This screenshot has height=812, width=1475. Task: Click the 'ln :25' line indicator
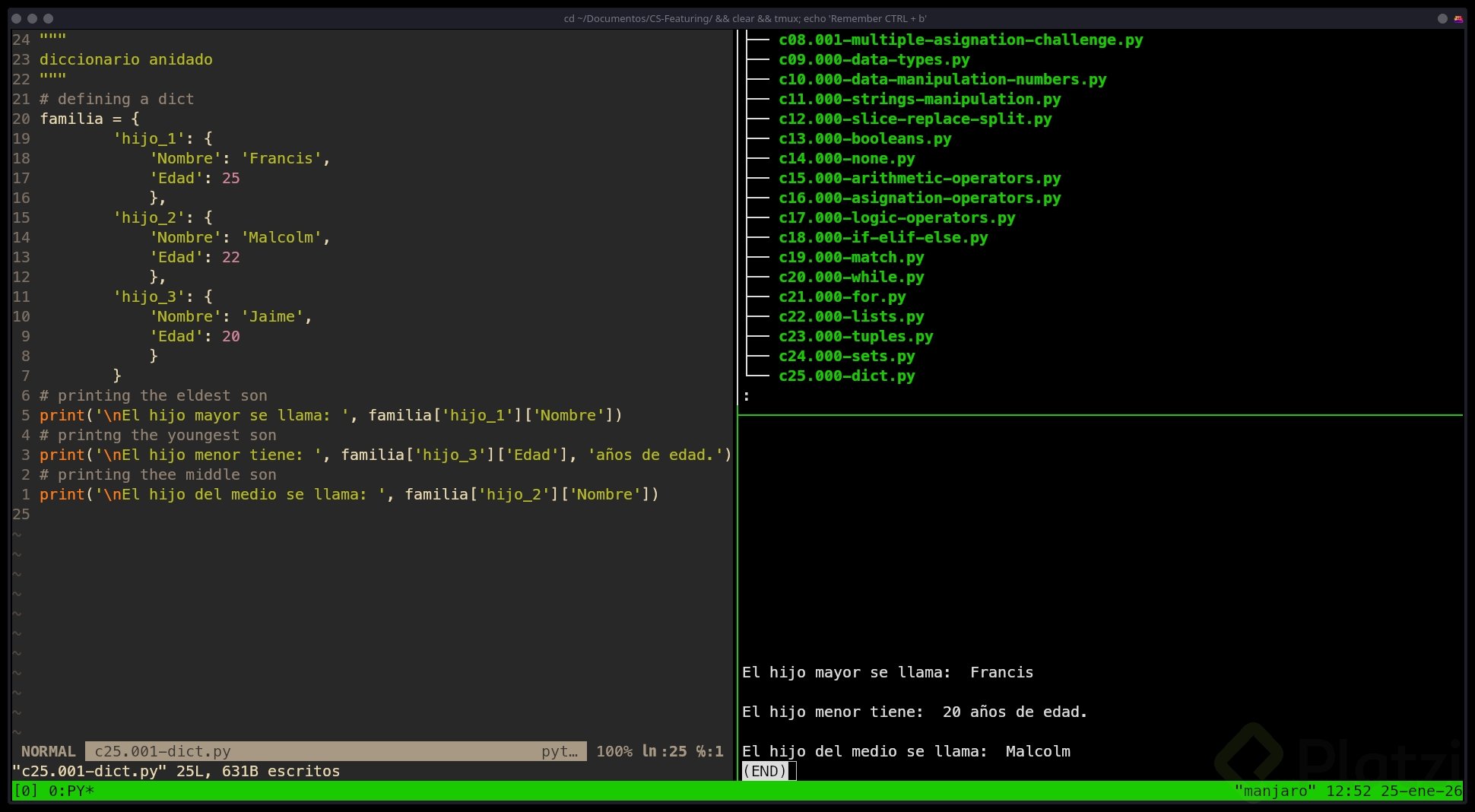tap(665, 751)
